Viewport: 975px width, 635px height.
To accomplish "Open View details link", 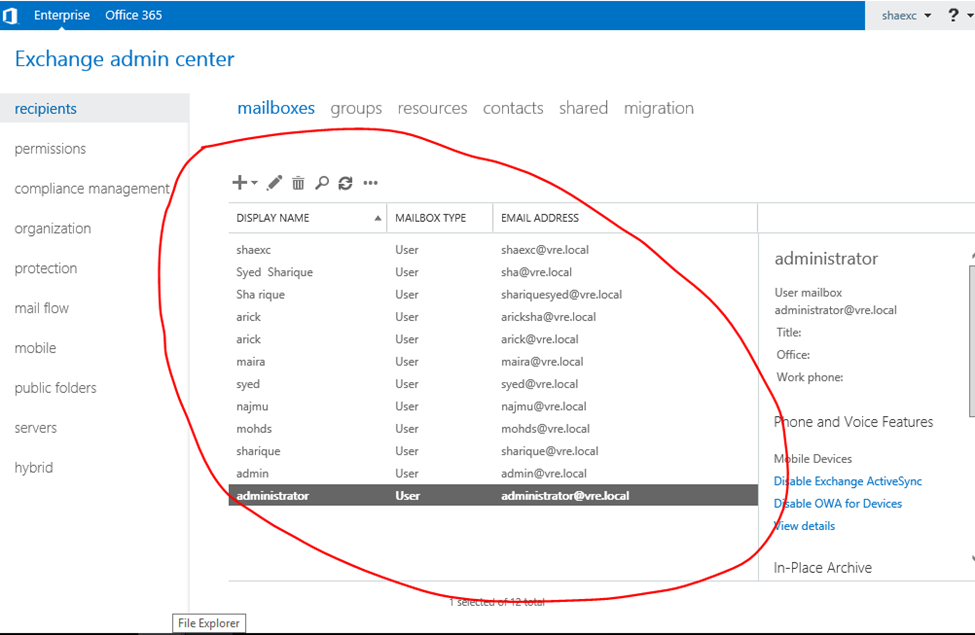I will [804, 526].
